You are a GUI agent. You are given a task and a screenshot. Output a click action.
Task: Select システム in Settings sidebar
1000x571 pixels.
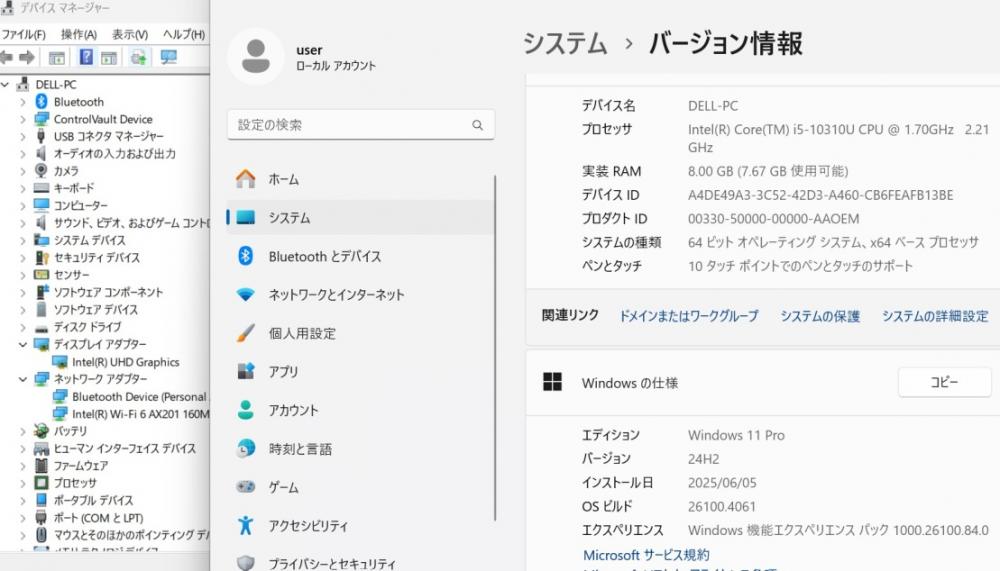[x=360, y=218]
